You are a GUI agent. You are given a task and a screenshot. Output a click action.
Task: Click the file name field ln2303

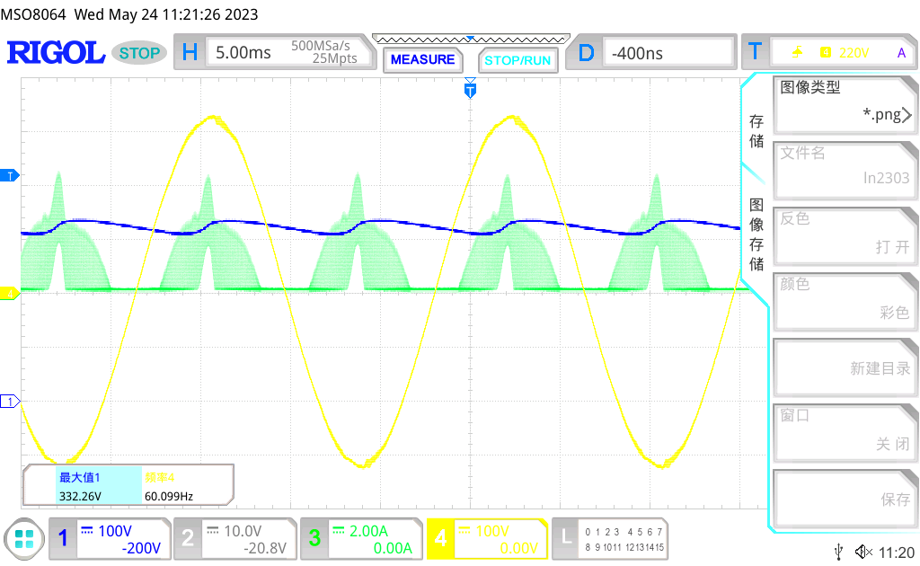pyautogui.click(x=845, y=166)
